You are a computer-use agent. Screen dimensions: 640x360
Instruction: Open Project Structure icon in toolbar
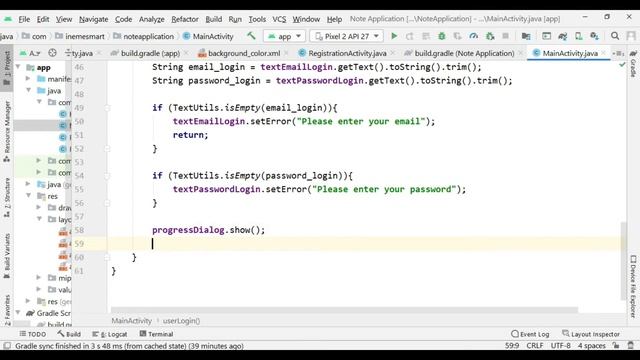point(526,36)
